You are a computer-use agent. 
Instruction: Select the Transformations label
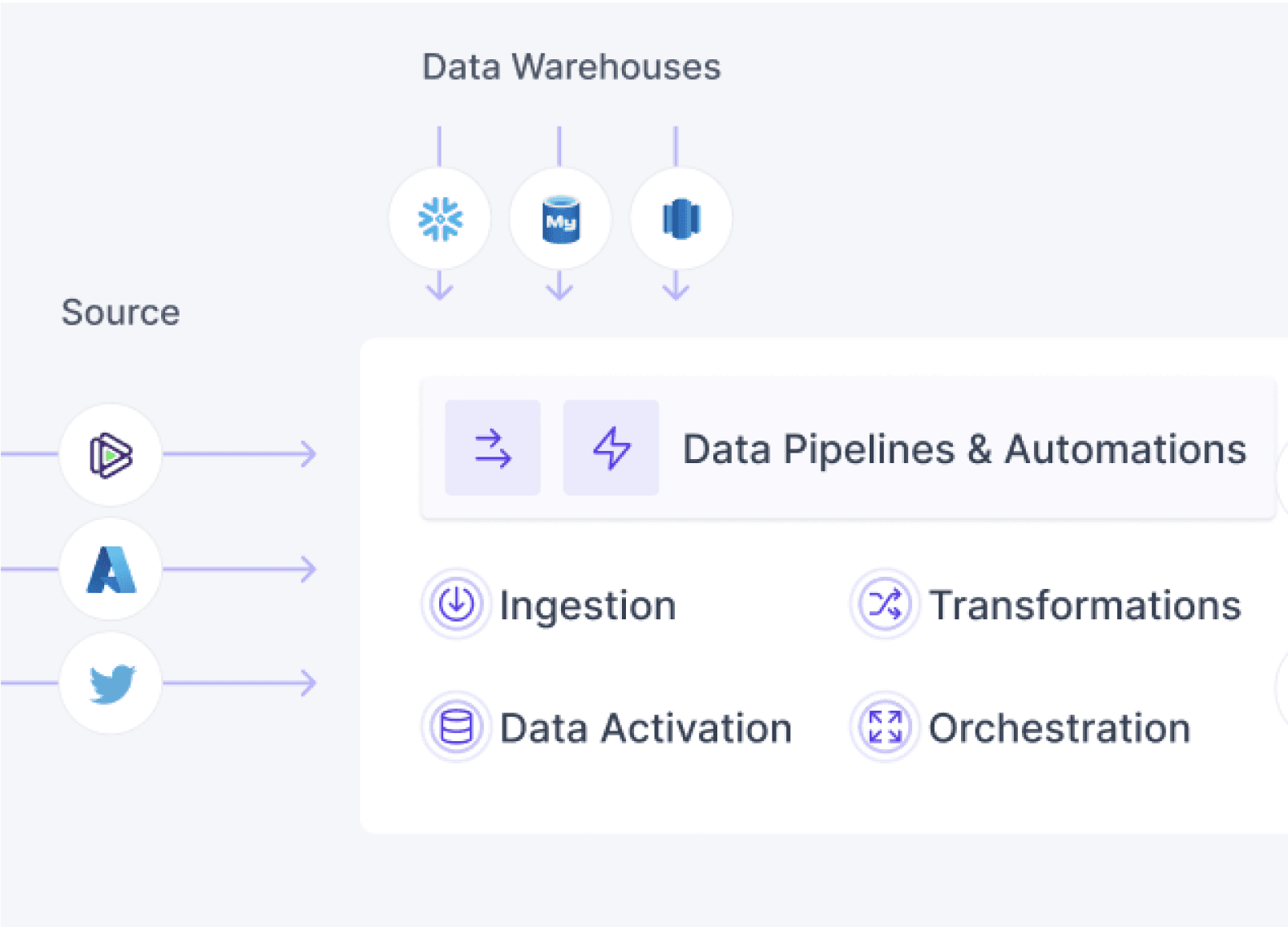pos(1085,605)
